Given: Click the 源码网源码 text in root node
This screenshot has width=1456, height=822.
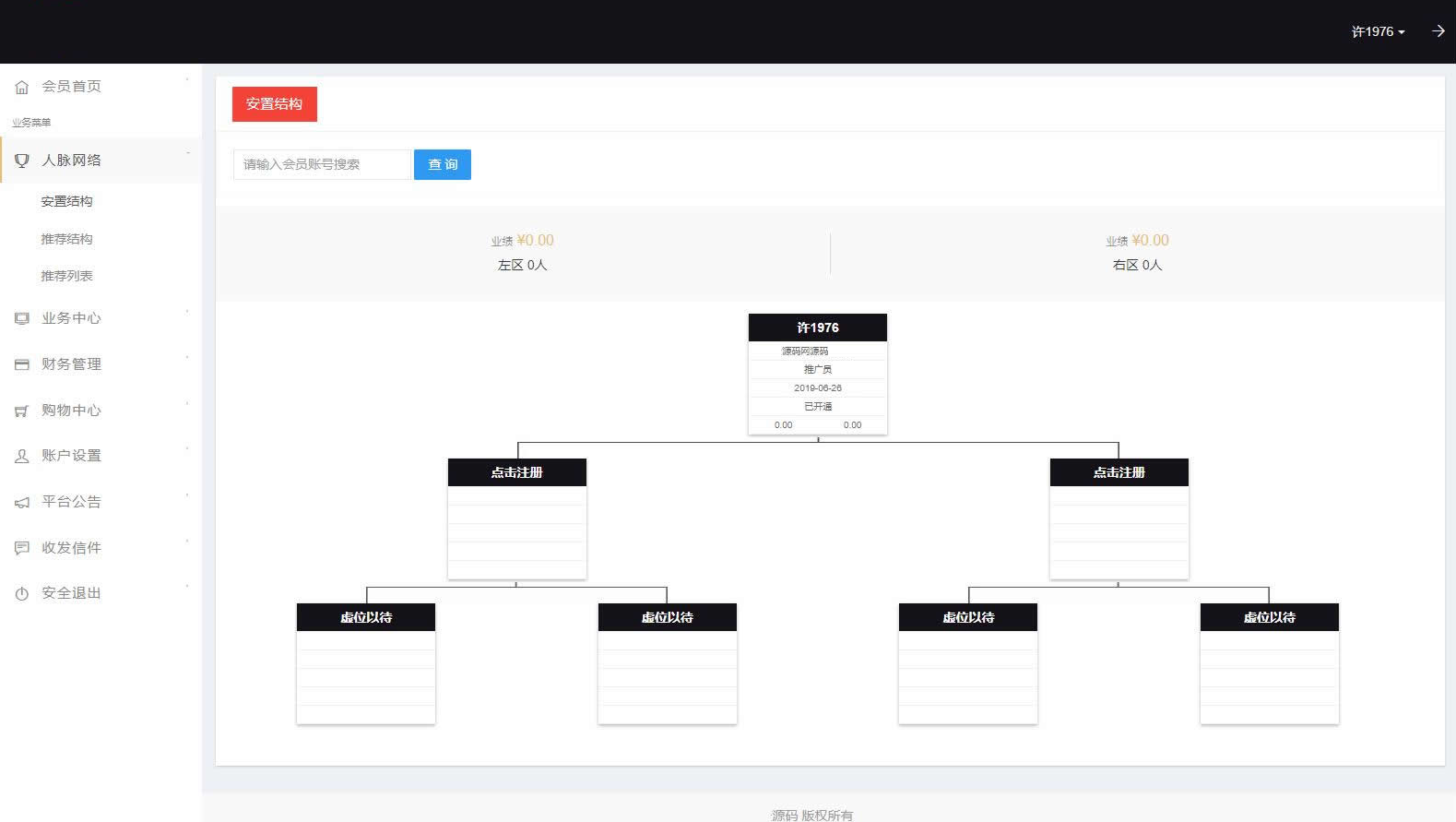Looking at the screenshot, I should pos(805,351).
